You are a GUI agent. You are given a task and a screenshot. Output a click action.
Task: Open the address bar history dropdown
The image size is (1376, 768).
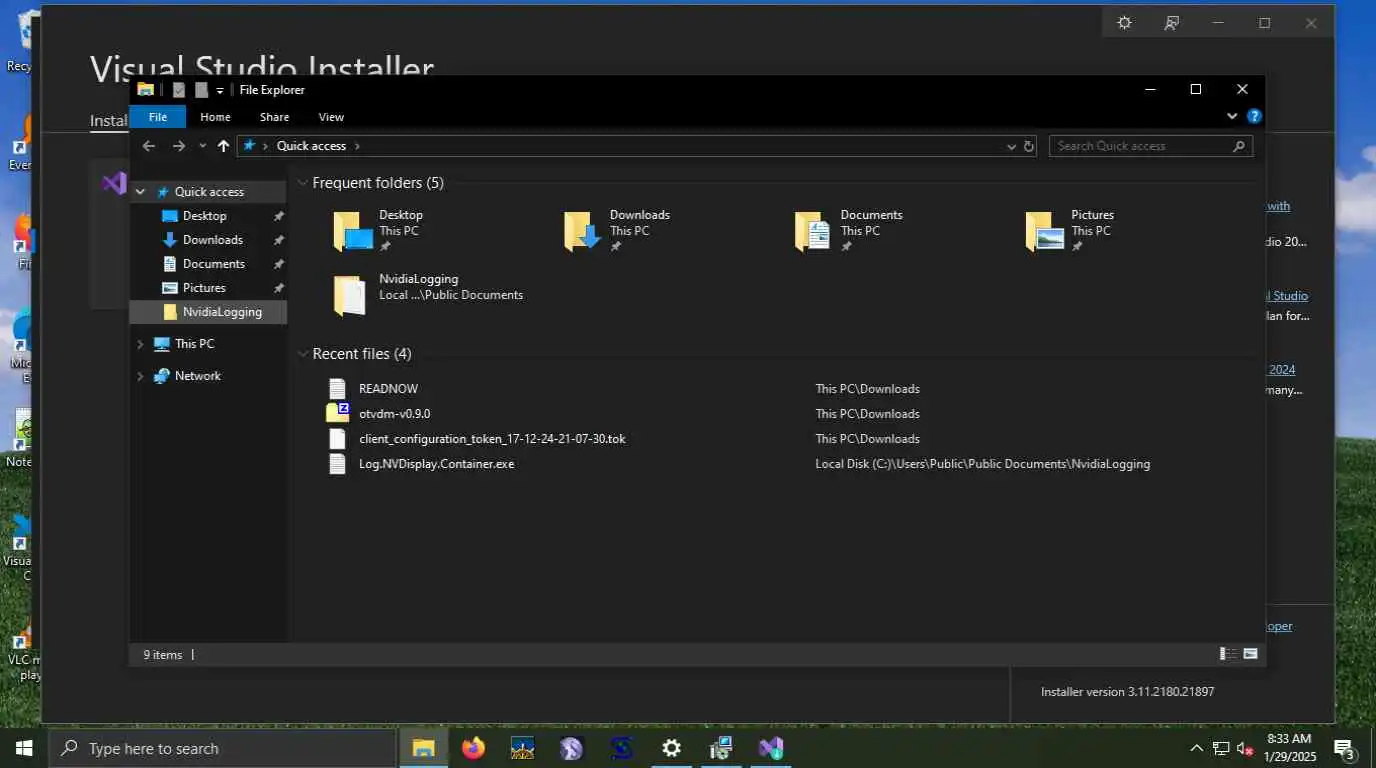click(x=1011, y=146)
